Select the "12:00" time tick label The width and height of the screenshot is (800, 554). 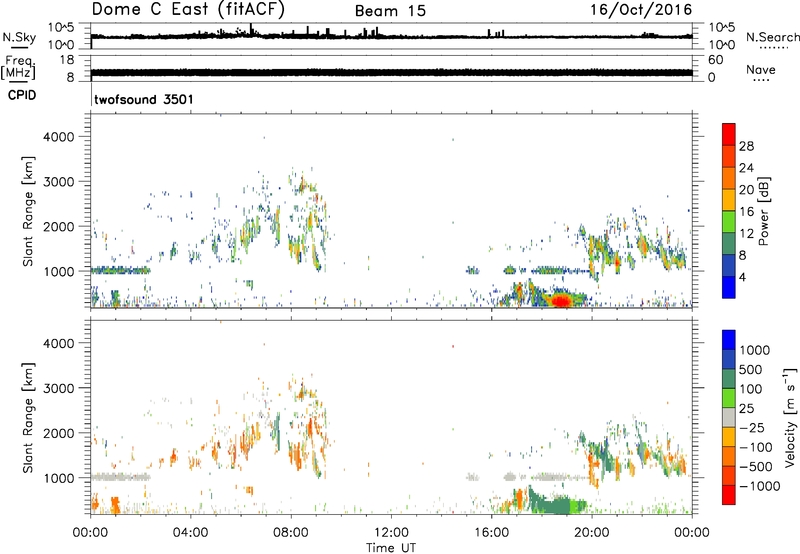pyautogui.click(x=391, y=533)
